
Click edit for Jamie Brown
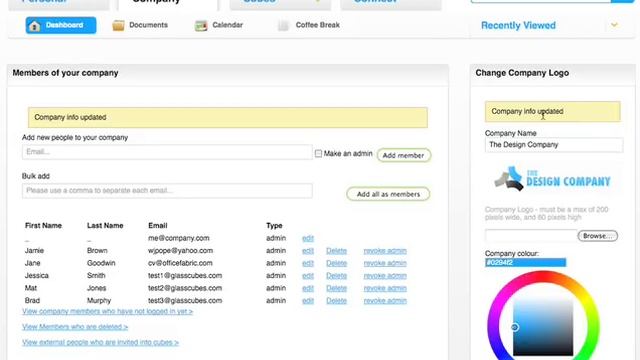point(308,251)
